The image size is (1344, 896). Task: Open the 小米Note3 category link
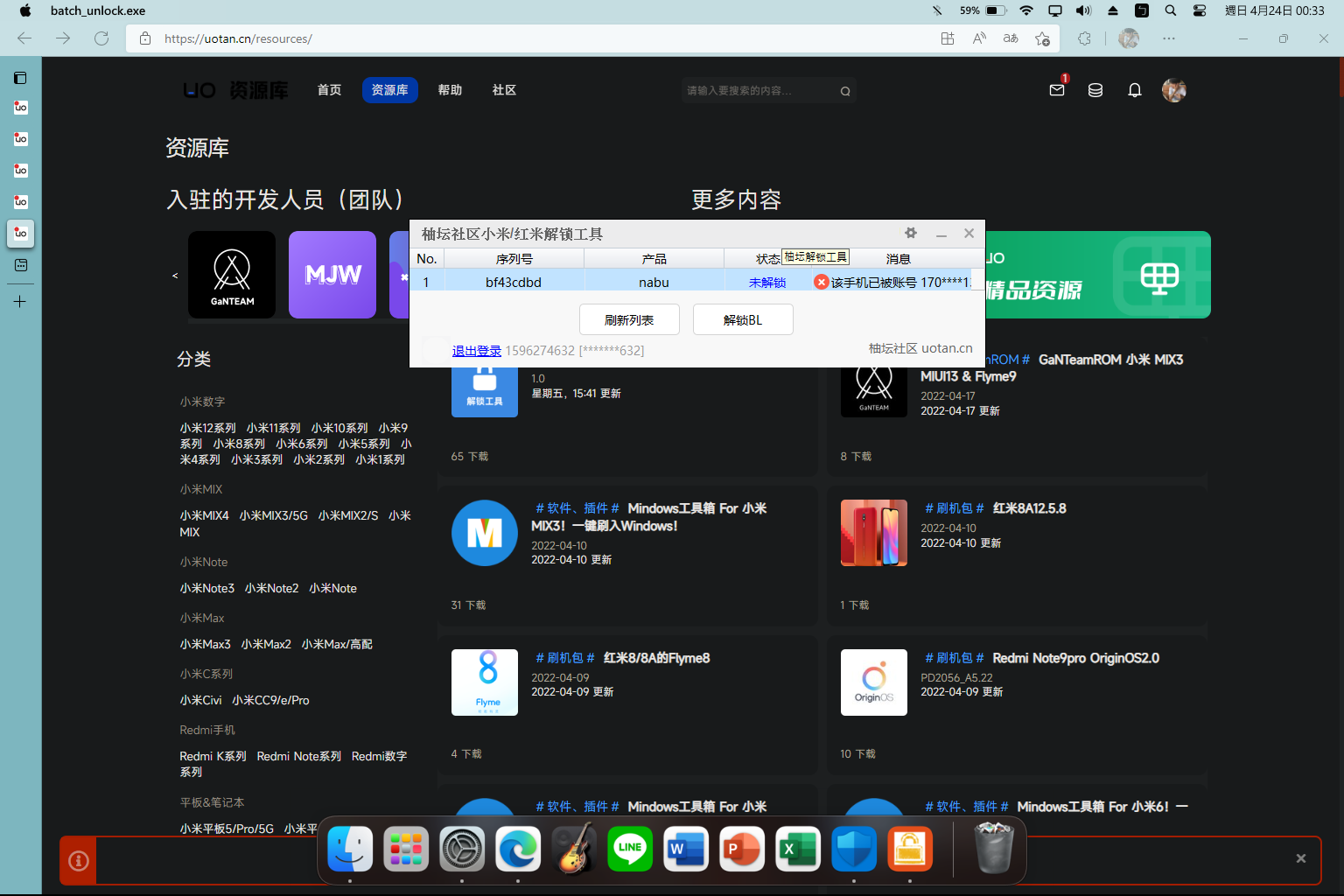[206, 588]
